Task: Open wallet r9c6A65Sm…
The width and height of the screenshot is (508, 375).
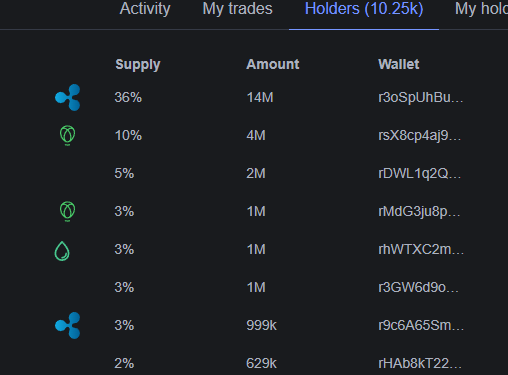Action: coord(421,325)
